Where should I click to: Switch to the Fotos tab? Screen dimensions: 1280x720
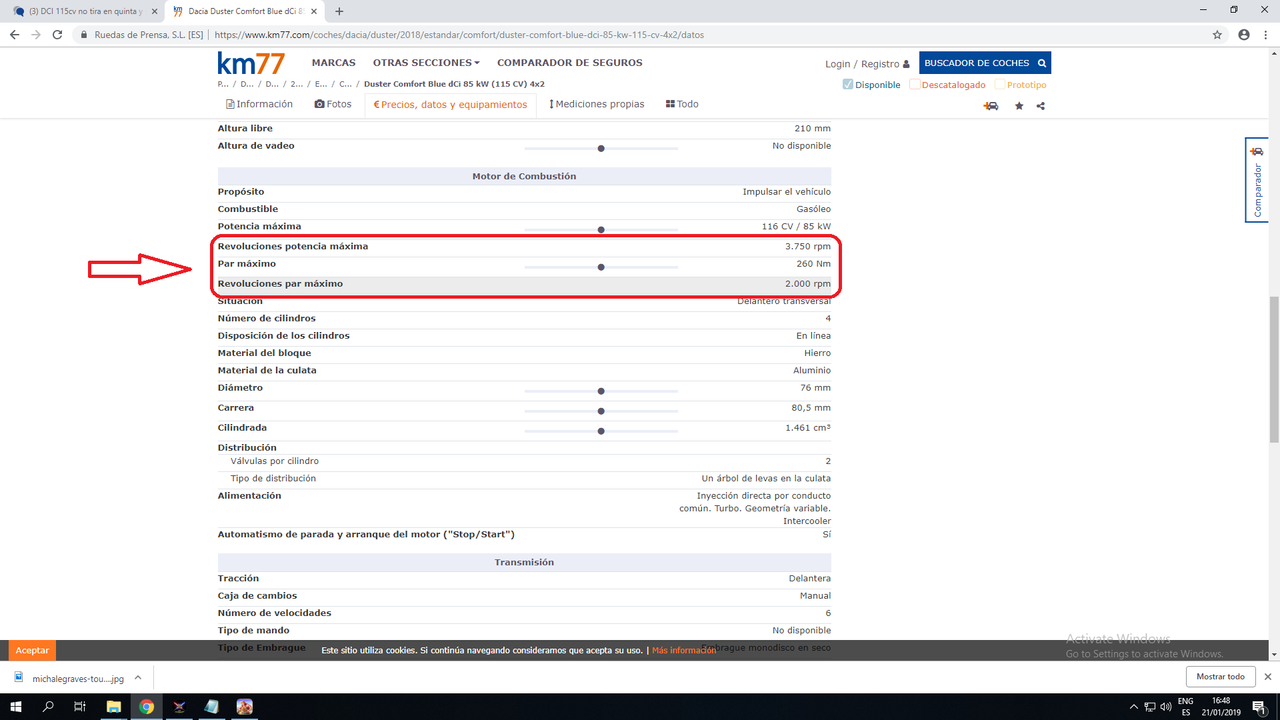coord(333,104)
